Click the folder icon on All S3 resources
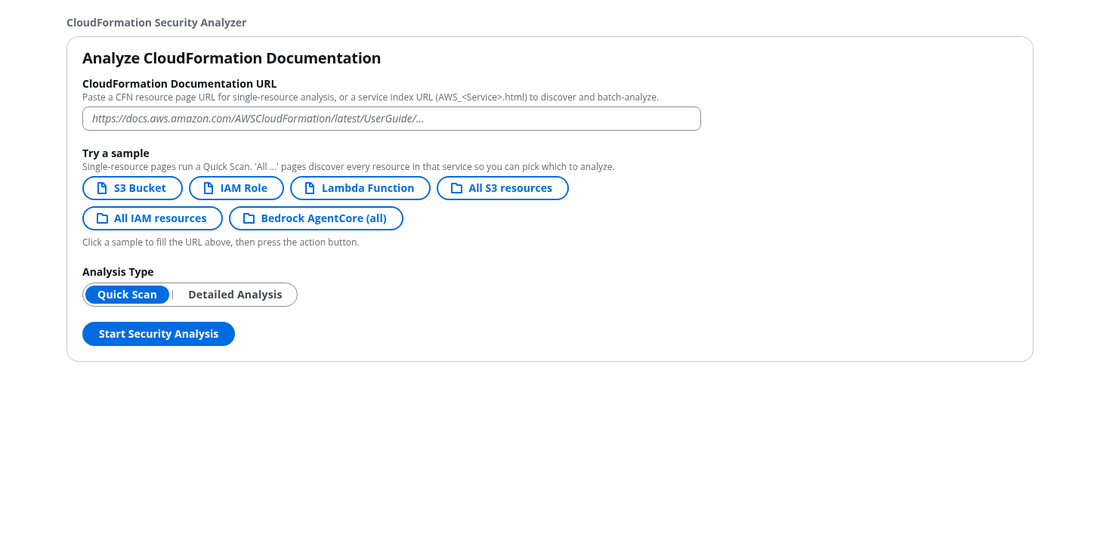The image size is (1100, 553). 457,188
